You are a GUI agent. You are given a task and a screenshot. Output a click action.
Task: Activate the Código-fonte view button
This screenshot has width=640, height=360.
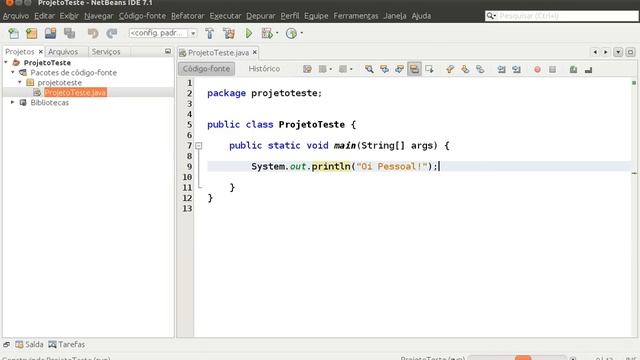(x=206, y=69)
